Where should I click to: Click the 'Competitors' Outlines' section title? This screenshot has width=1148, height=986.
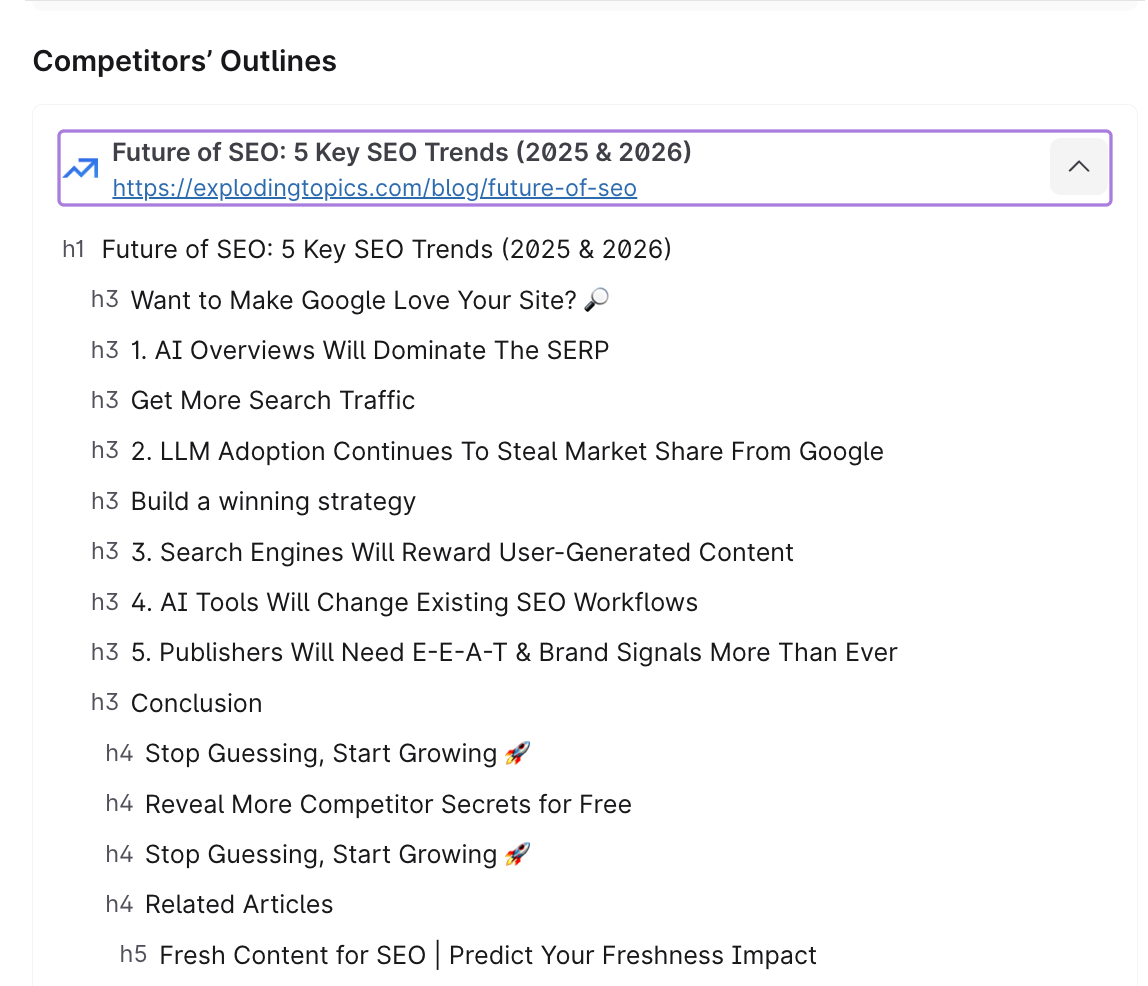185,61
